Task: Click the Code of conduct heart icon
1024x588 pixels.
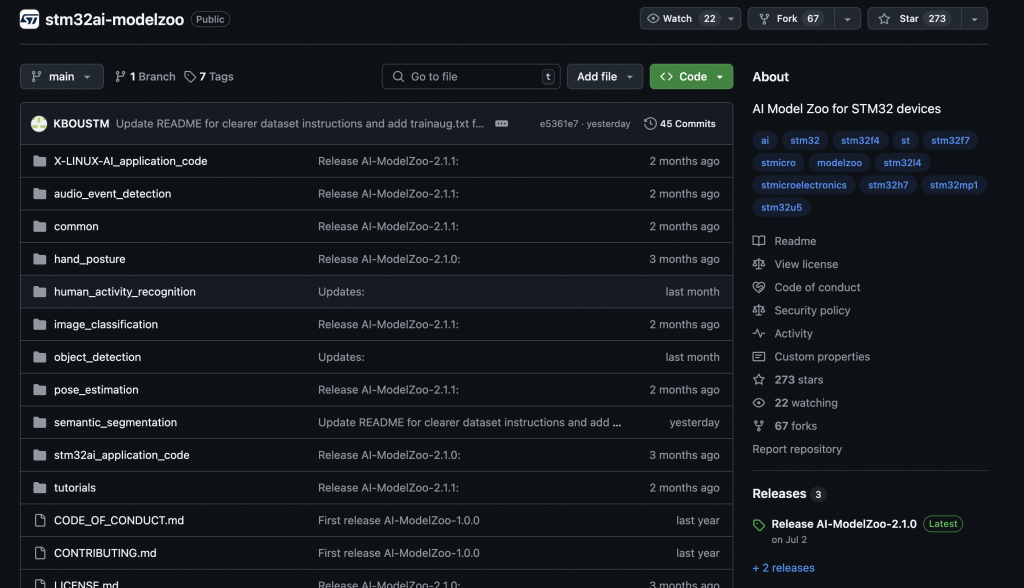Action: tap(759, 287)
